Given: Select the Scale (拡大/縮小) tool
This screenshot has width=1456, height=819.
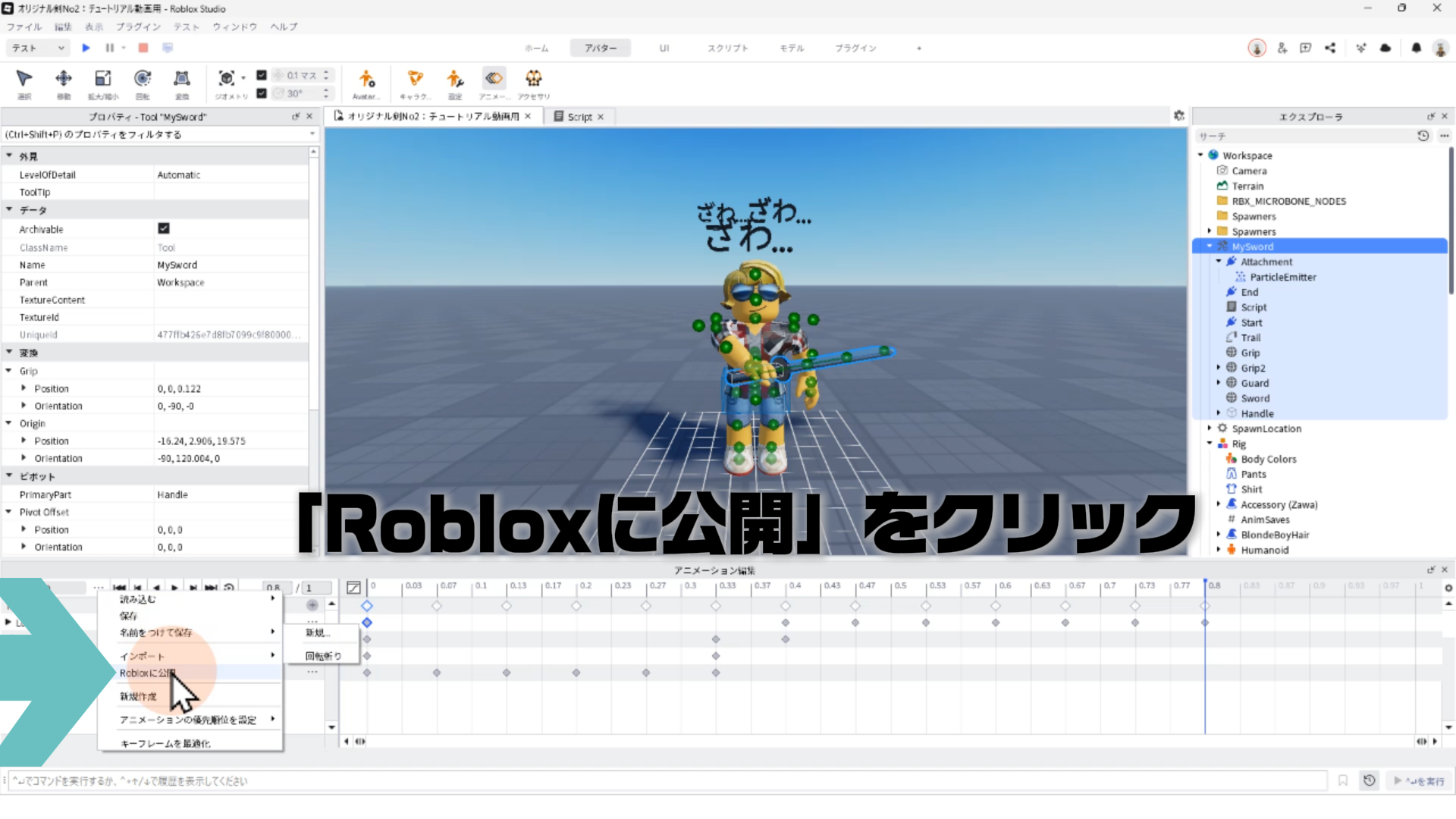Looking at the screenshot, I should tap(103, 79).
